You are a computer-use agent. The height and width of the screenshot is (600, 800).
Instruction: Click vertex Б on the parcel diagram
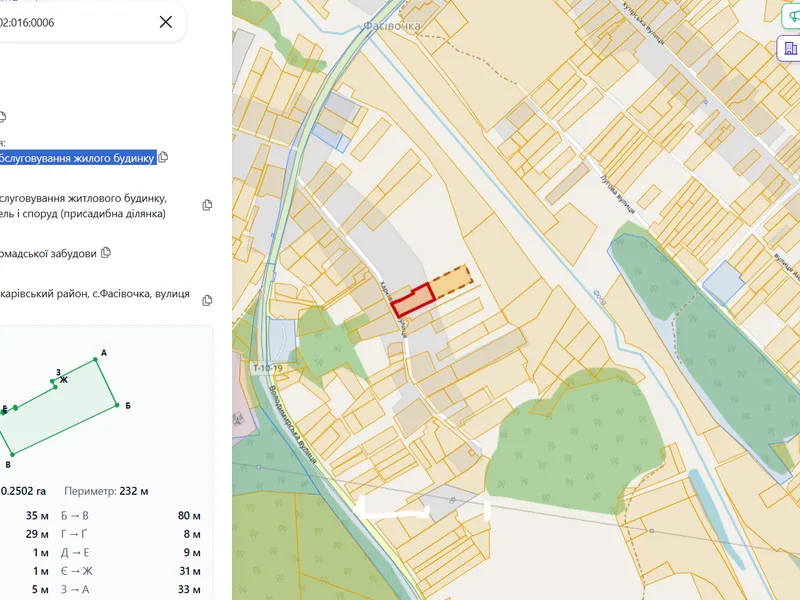117,405
